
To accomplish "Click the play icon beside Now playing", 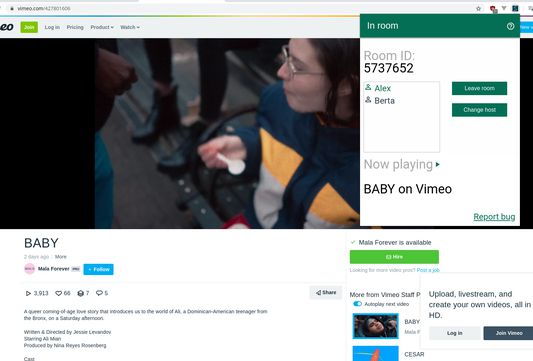I will click(437, 165).
